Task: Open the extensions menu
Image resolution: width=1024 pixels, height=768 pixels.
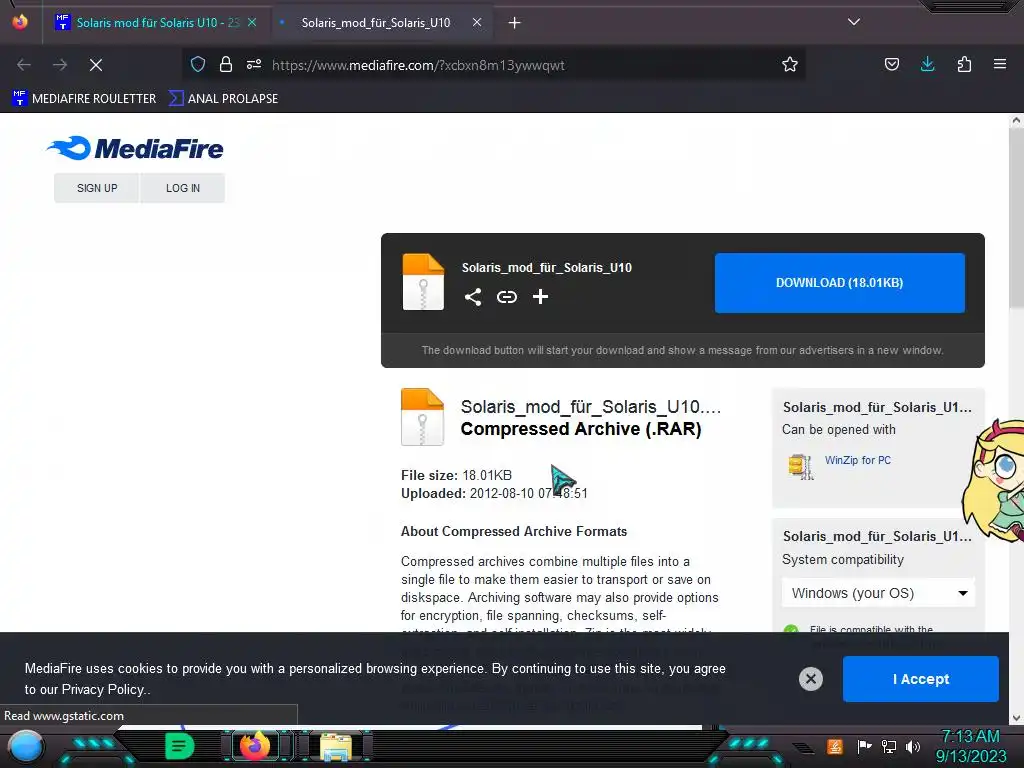Action: click(964, 64)
